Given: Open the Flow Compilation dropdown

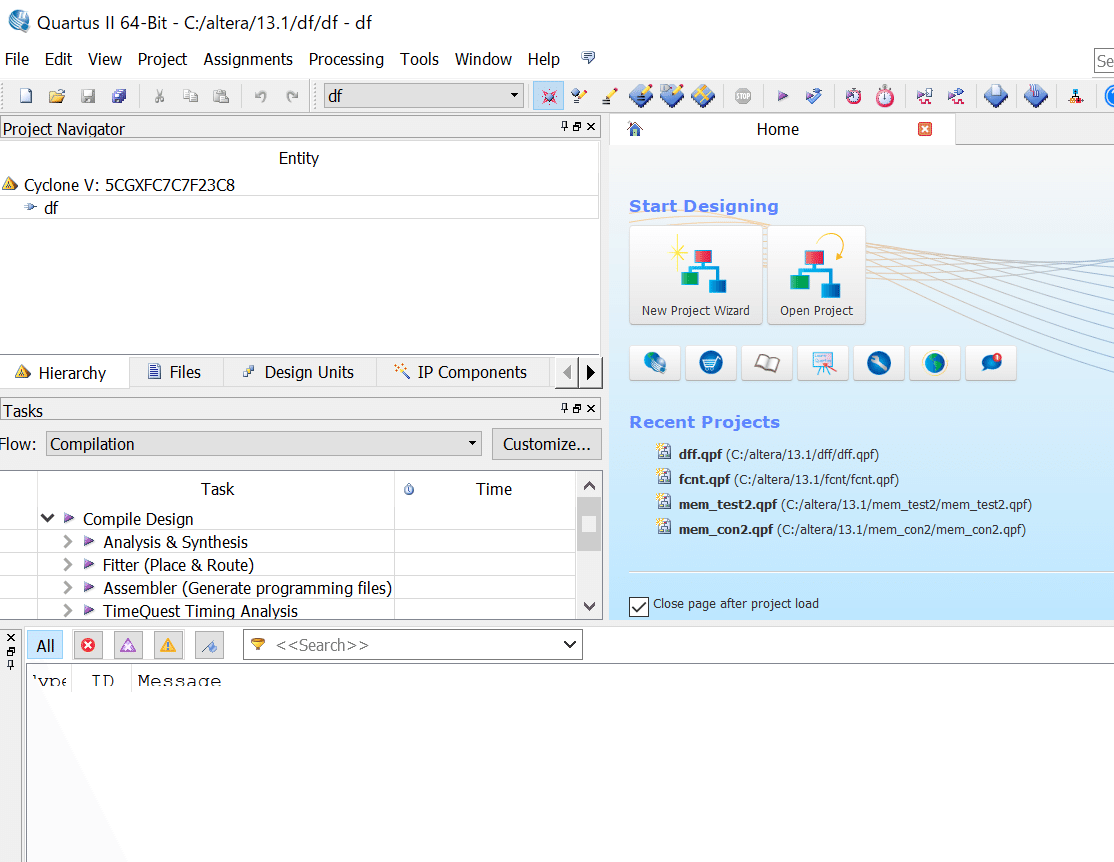Looking at the screenshot, I should tap(472, 443).
